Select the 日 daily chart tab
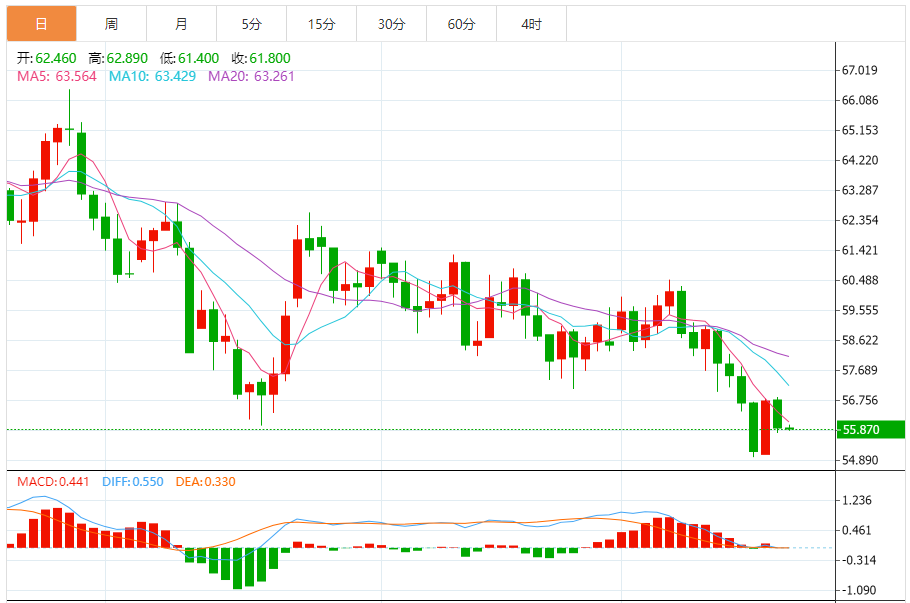The width and height of the screenshot is (910, 603). point(41,24)
